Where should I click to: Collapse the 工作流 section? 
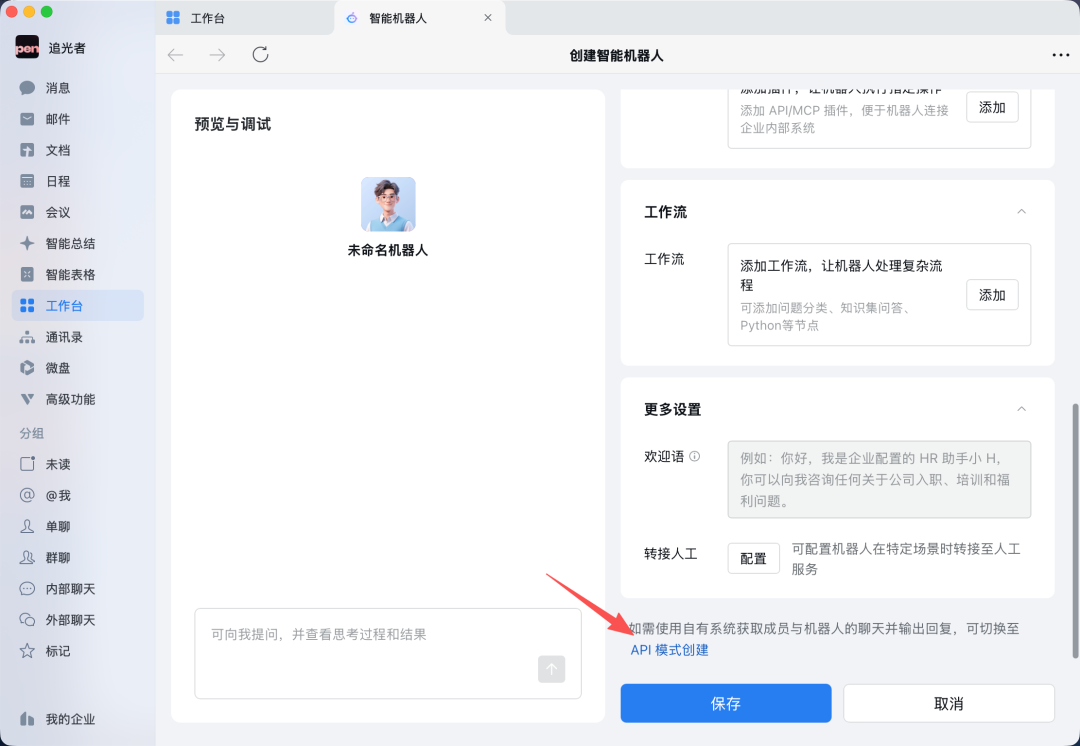click(1021, 212)
